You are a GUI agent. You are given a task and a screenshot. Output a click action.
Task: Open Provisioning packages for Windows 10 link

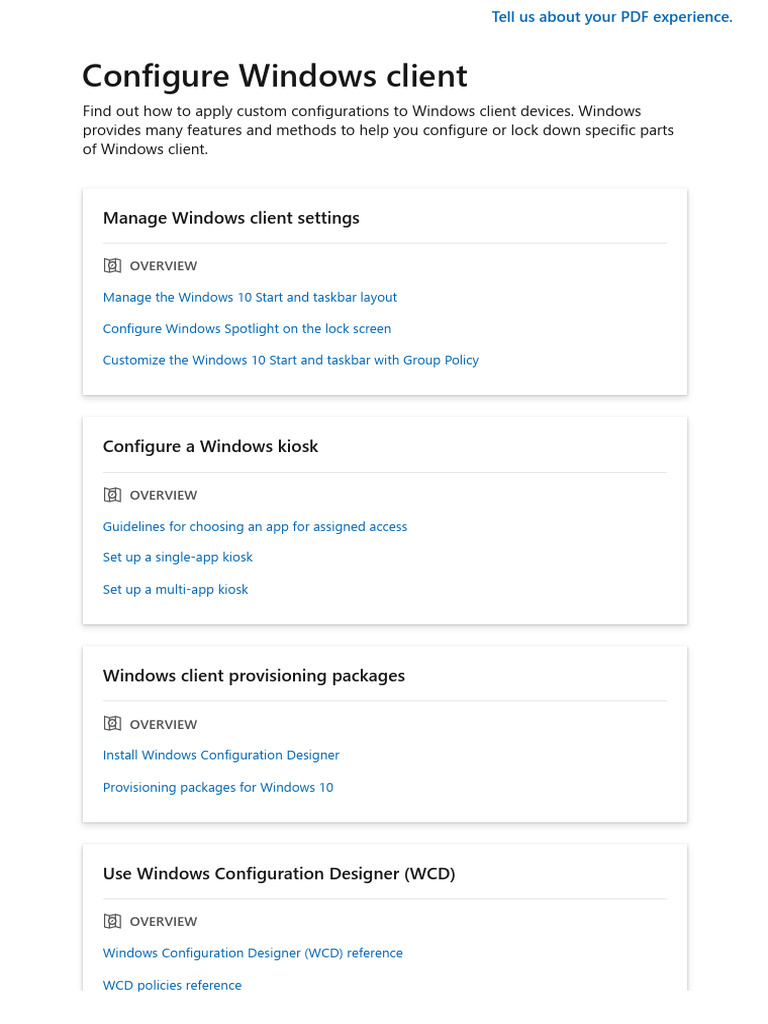coord(218,787)
